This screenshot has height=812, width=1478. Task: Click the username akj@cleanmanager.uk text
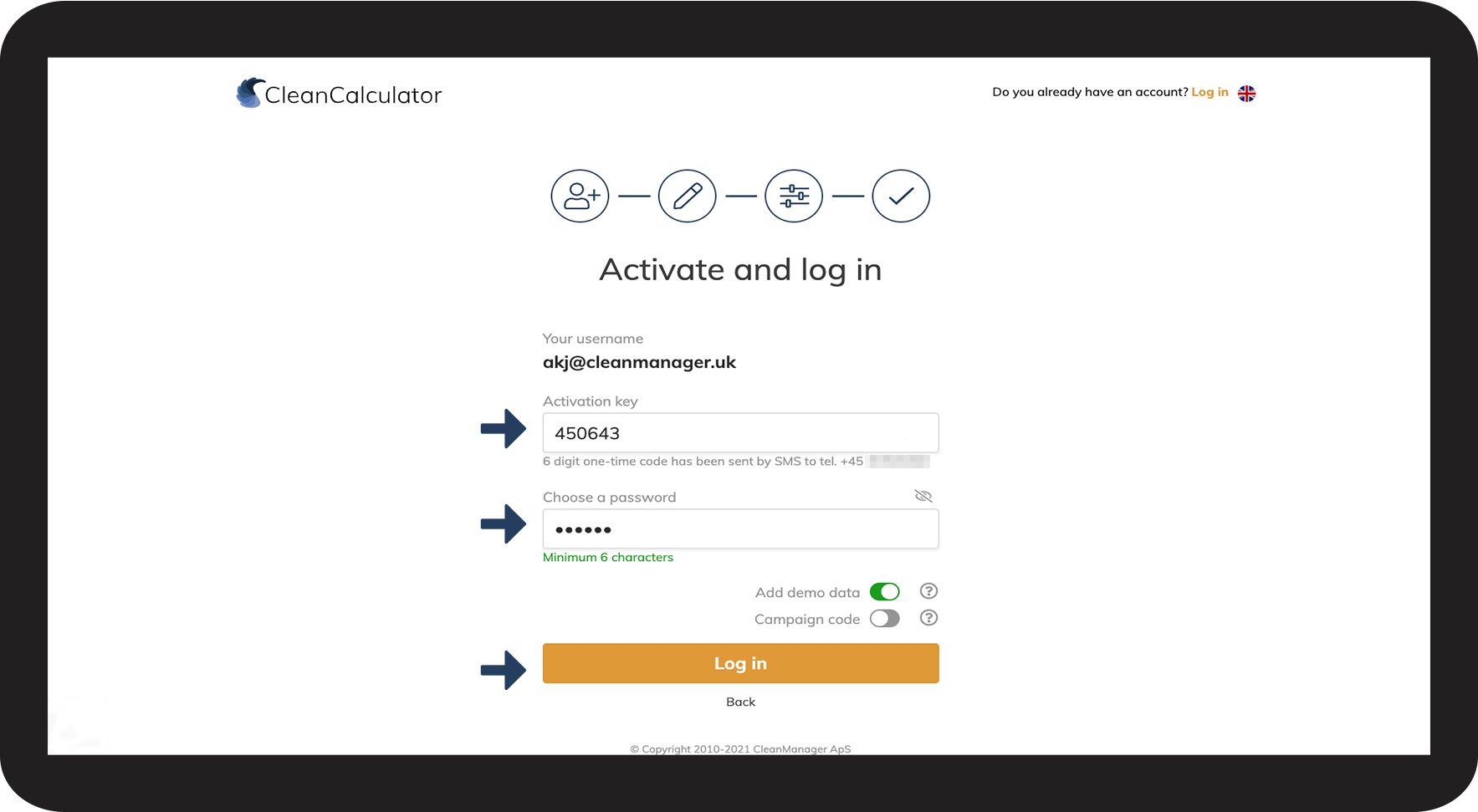[x=639, y=362]
